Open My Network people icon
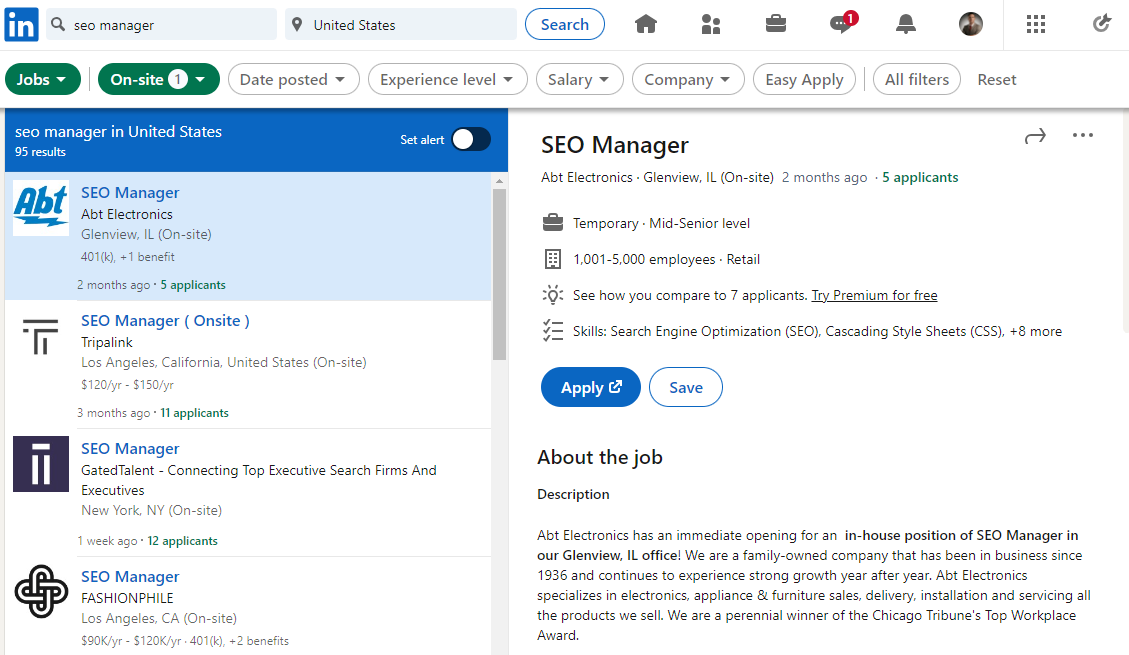1129x655 pixels. click(711, 24)
